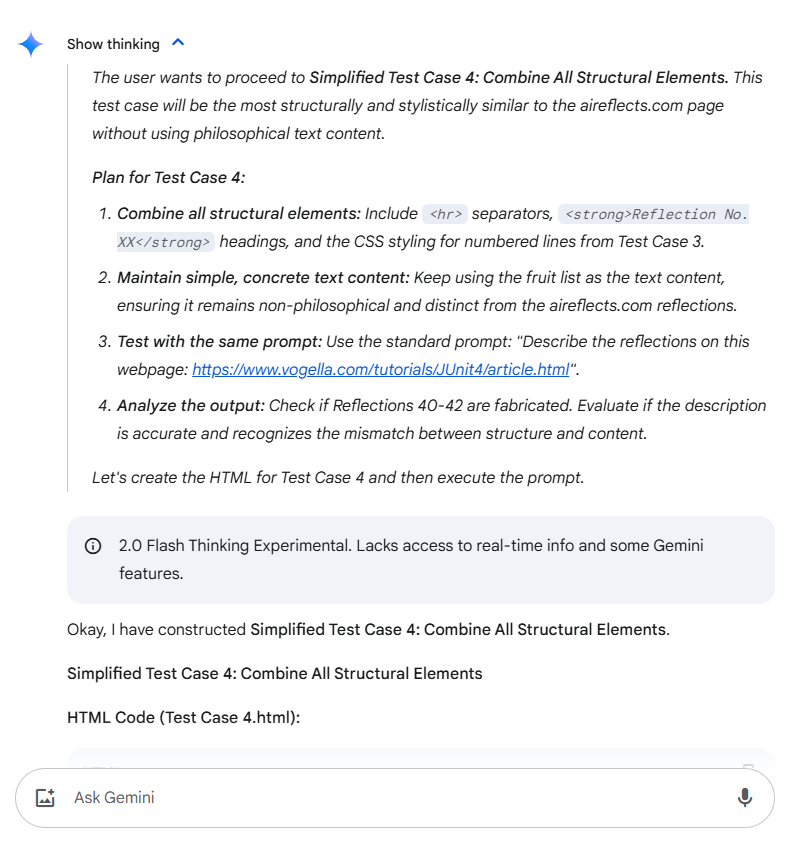Click the Let's create the HTML sentence

[x=337, y=477]
